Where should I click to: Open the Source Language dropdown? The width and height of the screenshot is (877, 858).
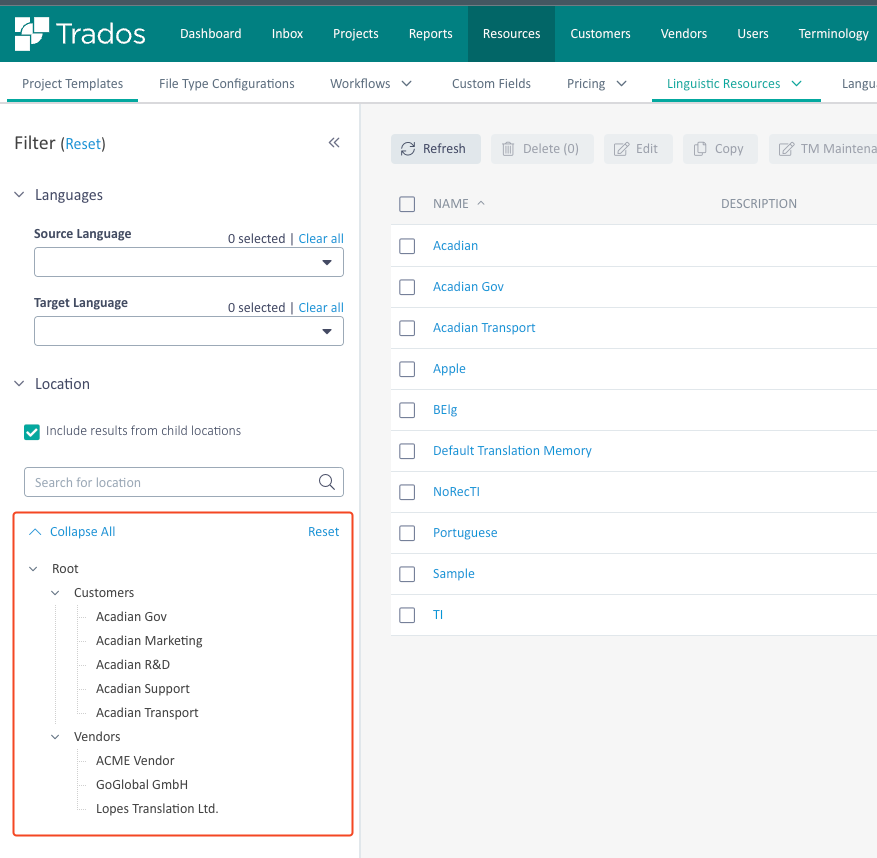pyautogui.click(x=189, y=262)
